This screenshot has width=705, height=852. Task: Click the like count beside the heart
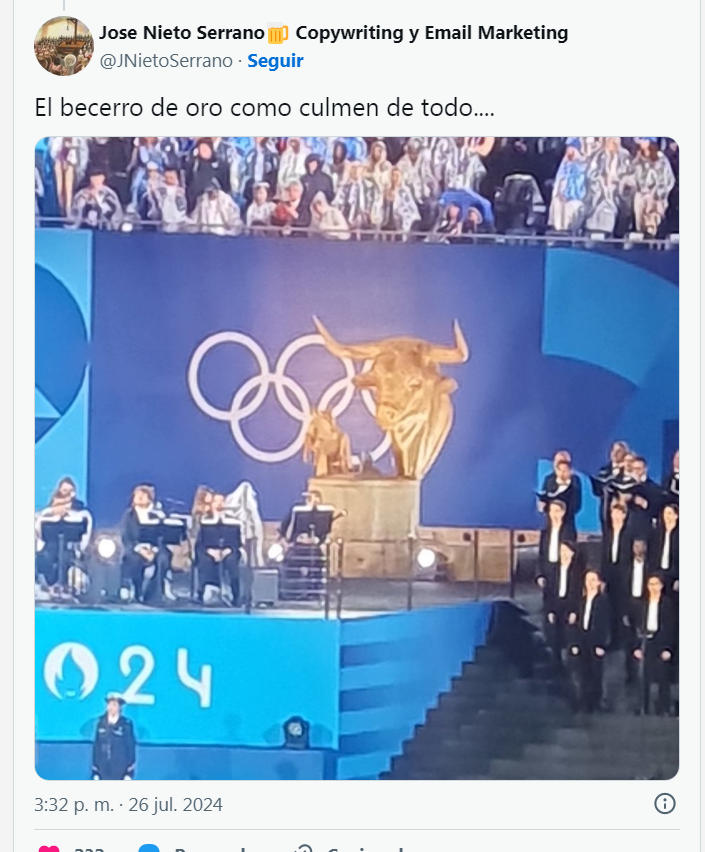[x=90, y=849]
